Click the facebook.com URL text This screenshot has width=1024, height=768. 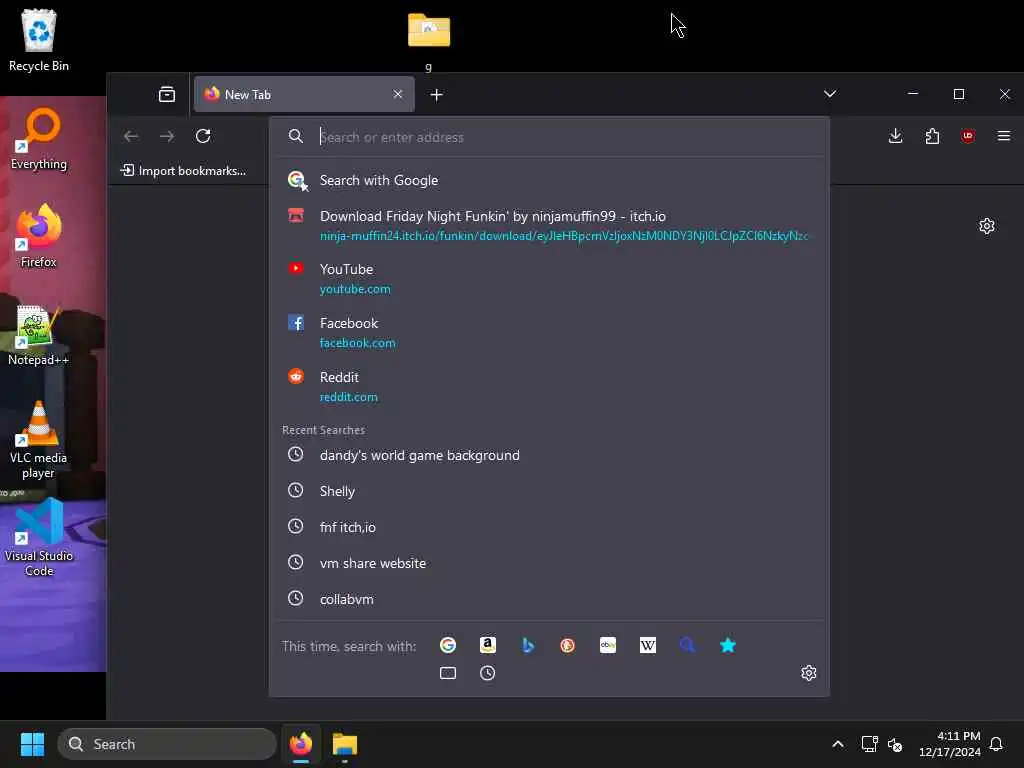pyautogui.click(x=357, y=343)
